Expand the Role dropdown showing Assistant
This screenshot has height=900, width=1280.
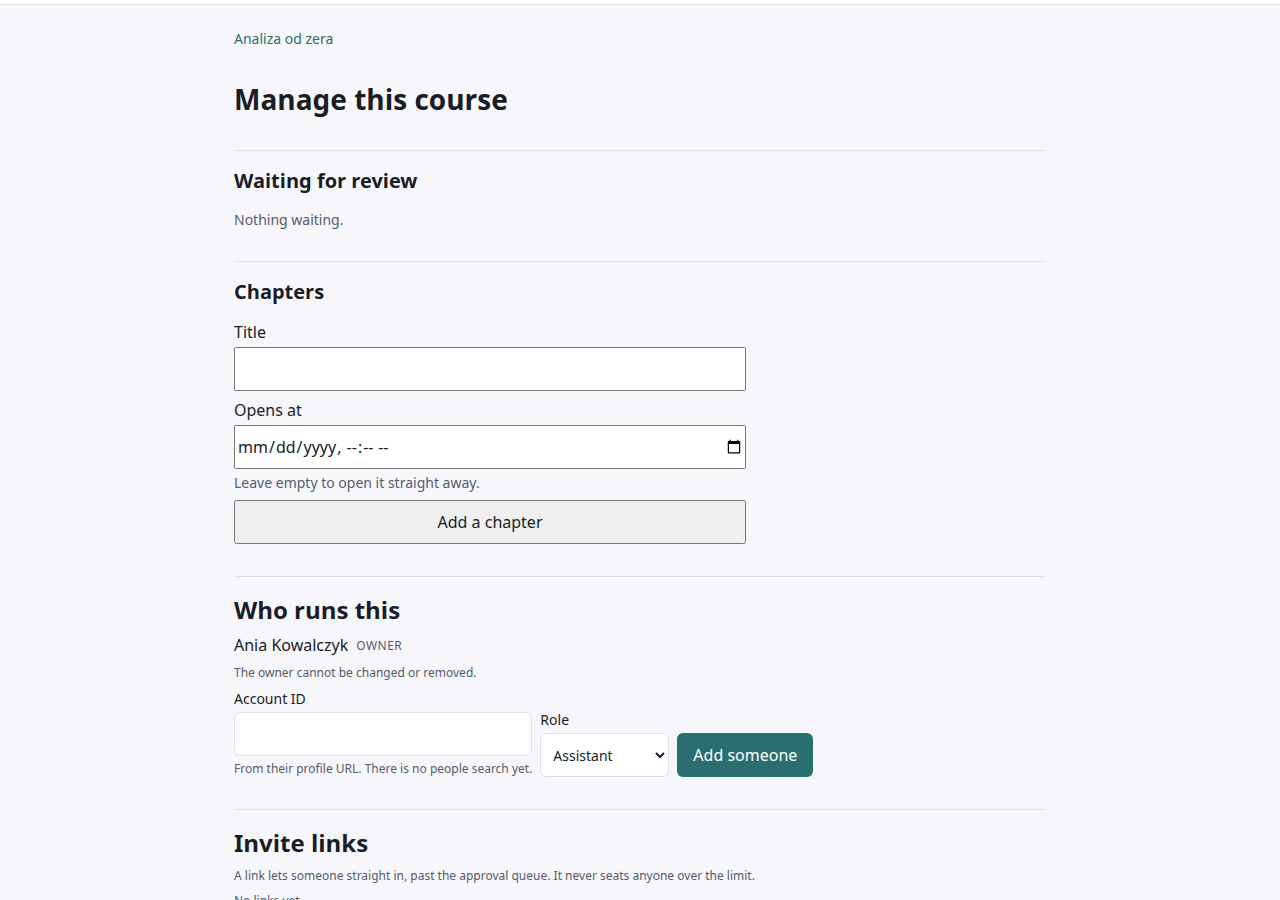[x=604, y=755]
